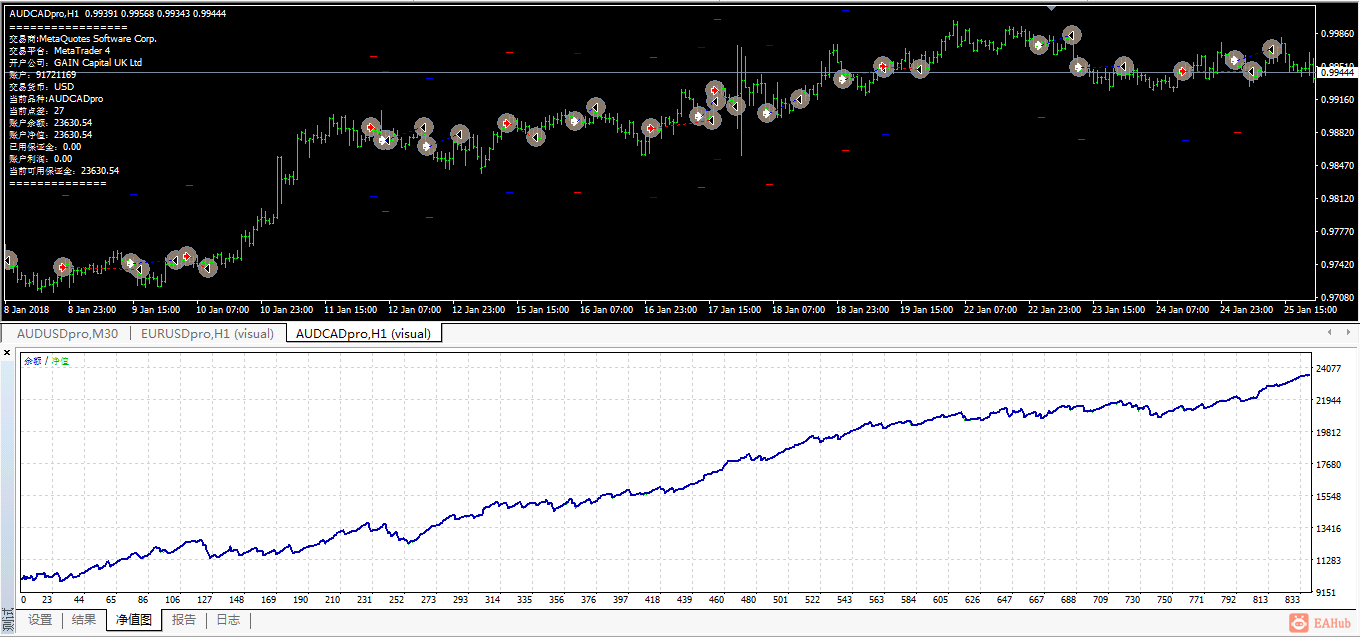Click the current price label 0.99444
Screen dimensions: 1360x638
(1337, 73)
